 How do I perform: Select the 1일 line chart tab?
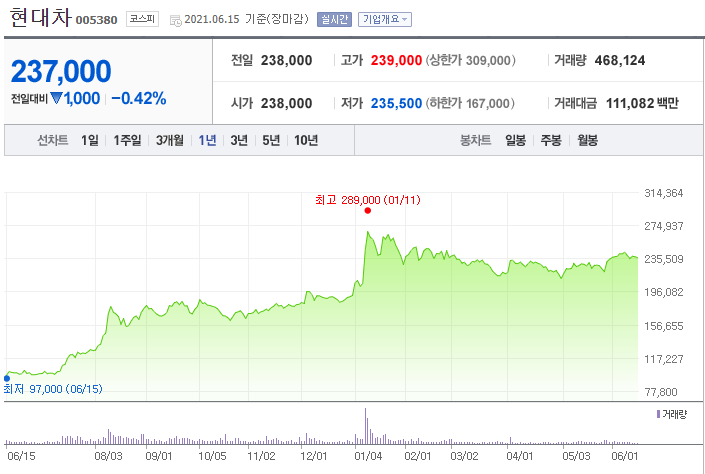pyautogui.click(x=89, y=140)
